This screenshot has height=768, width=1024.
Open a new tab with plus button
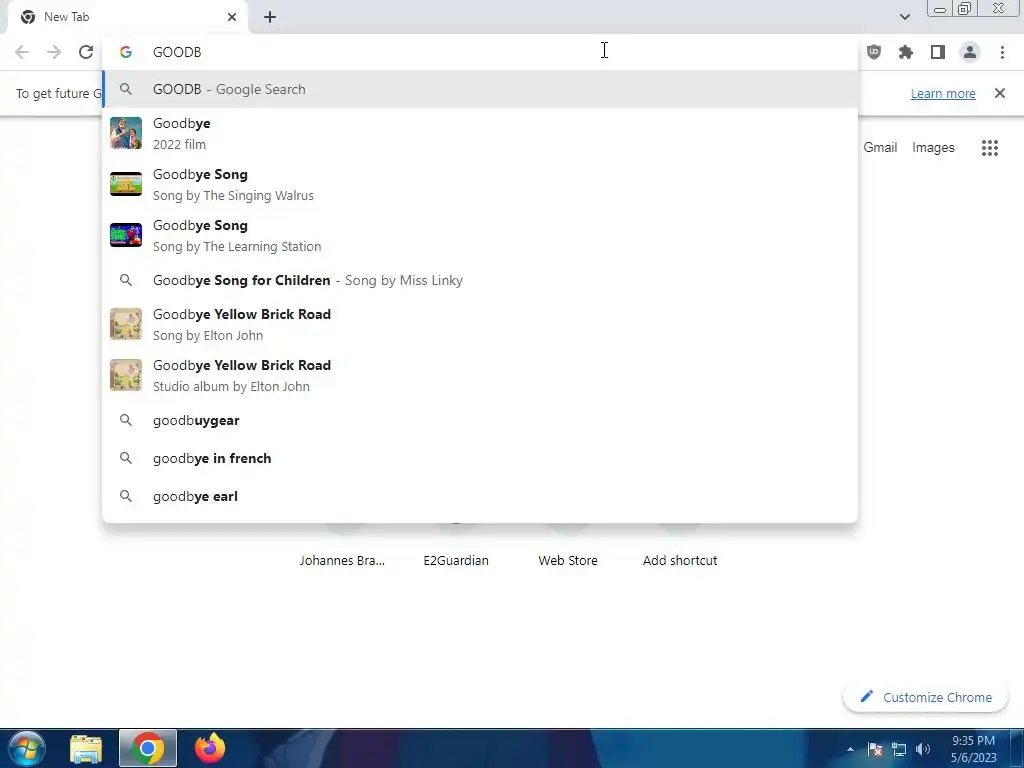(x=270, y=17)
